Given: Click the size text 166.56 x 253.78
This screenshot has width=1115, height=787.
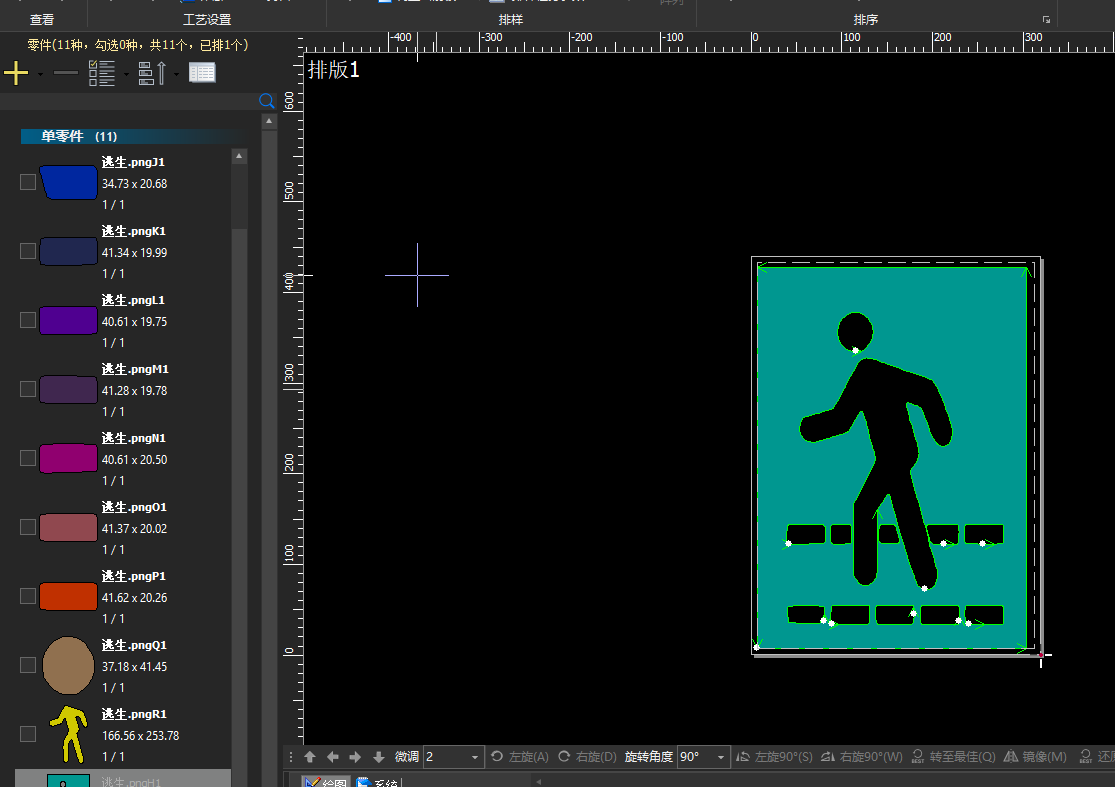Looking at the screenshot, I should click(141, 736).
